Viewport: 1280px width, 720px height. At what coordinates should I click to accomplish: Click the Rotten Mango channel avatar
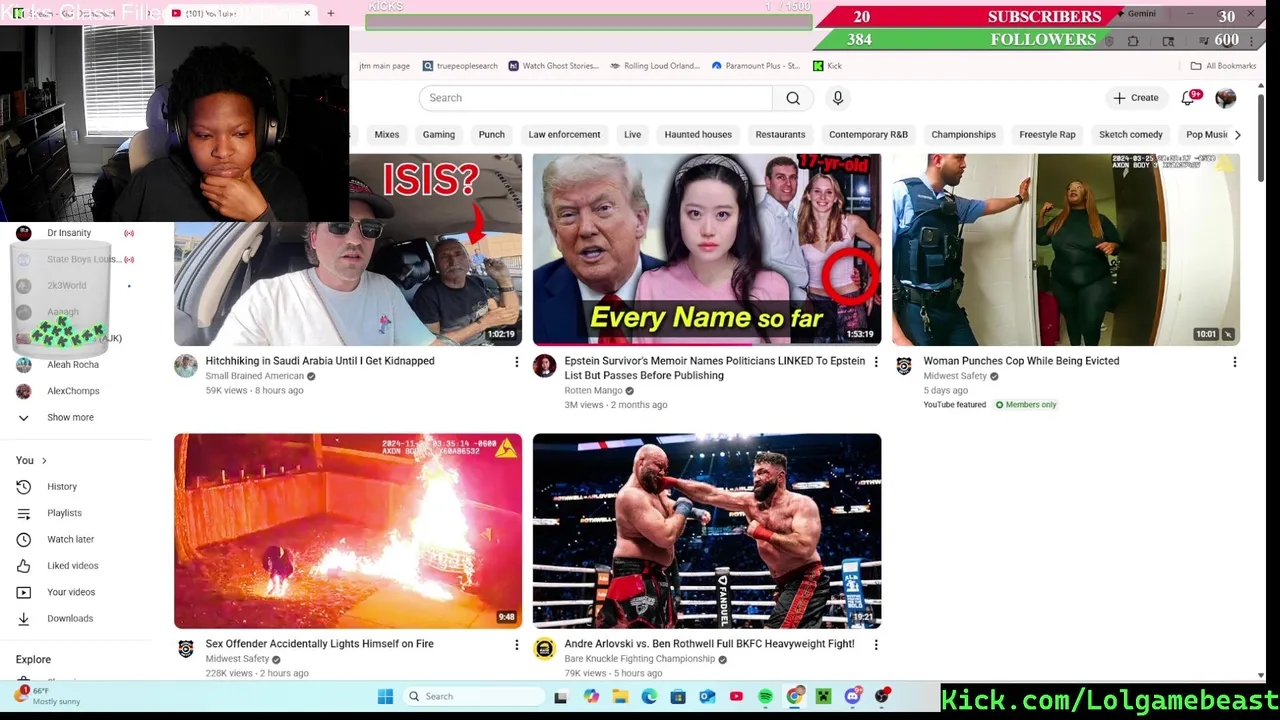(545, 366)
